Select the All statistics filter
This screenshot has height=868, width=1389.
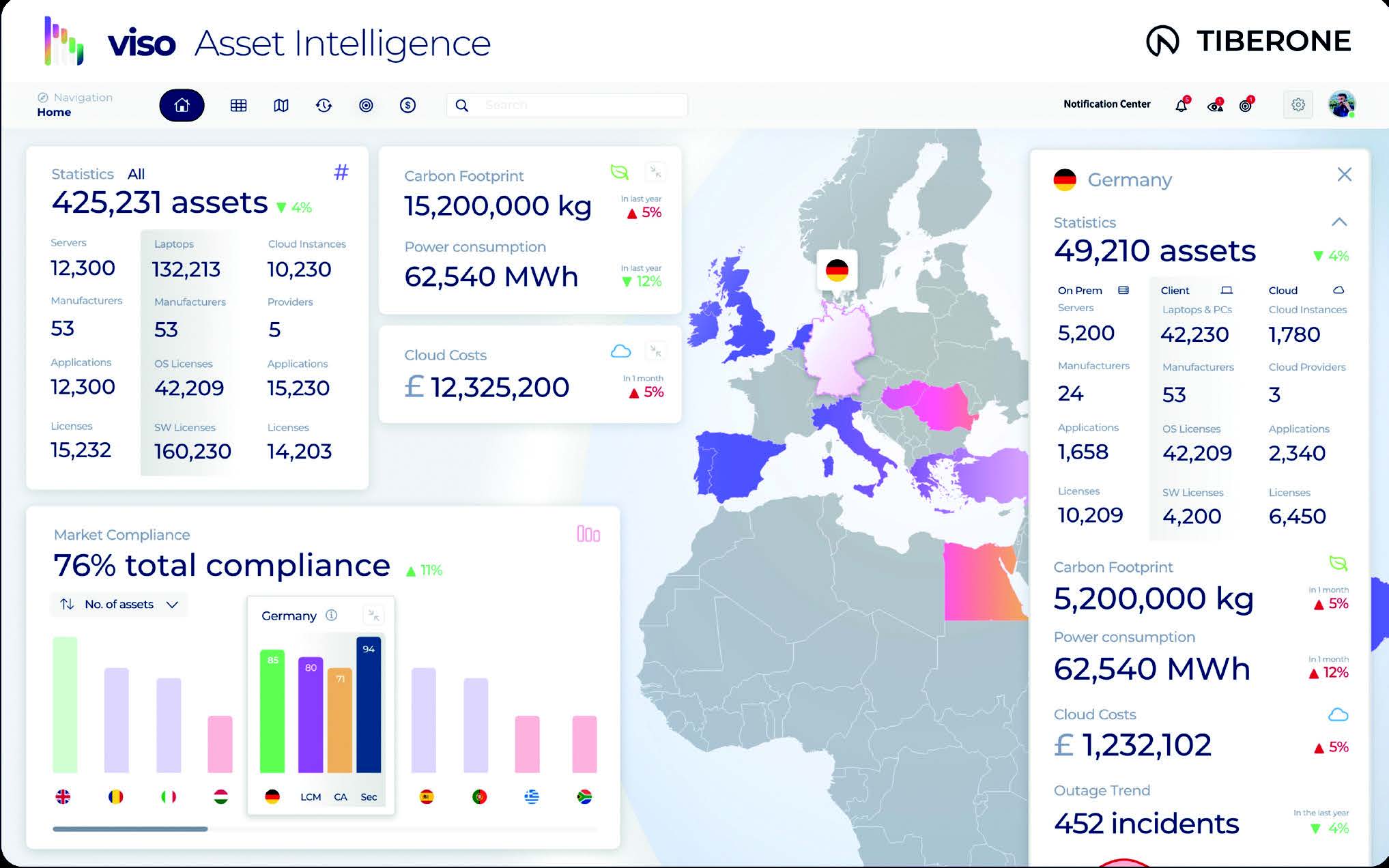point(136,174)
